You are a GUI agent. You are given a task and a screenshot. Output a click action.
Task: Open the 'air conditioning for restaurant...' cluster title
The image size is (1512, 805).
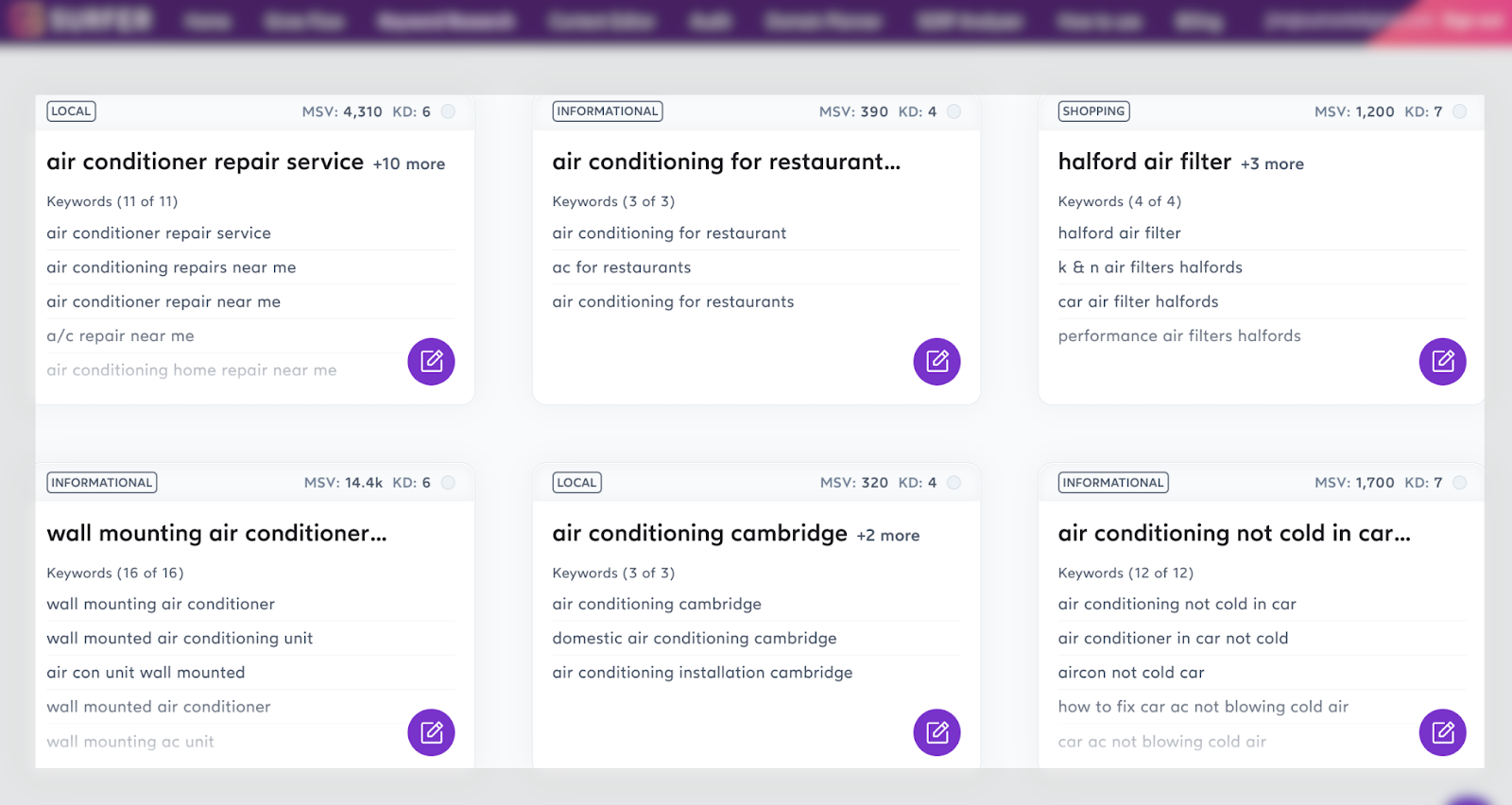726,162
